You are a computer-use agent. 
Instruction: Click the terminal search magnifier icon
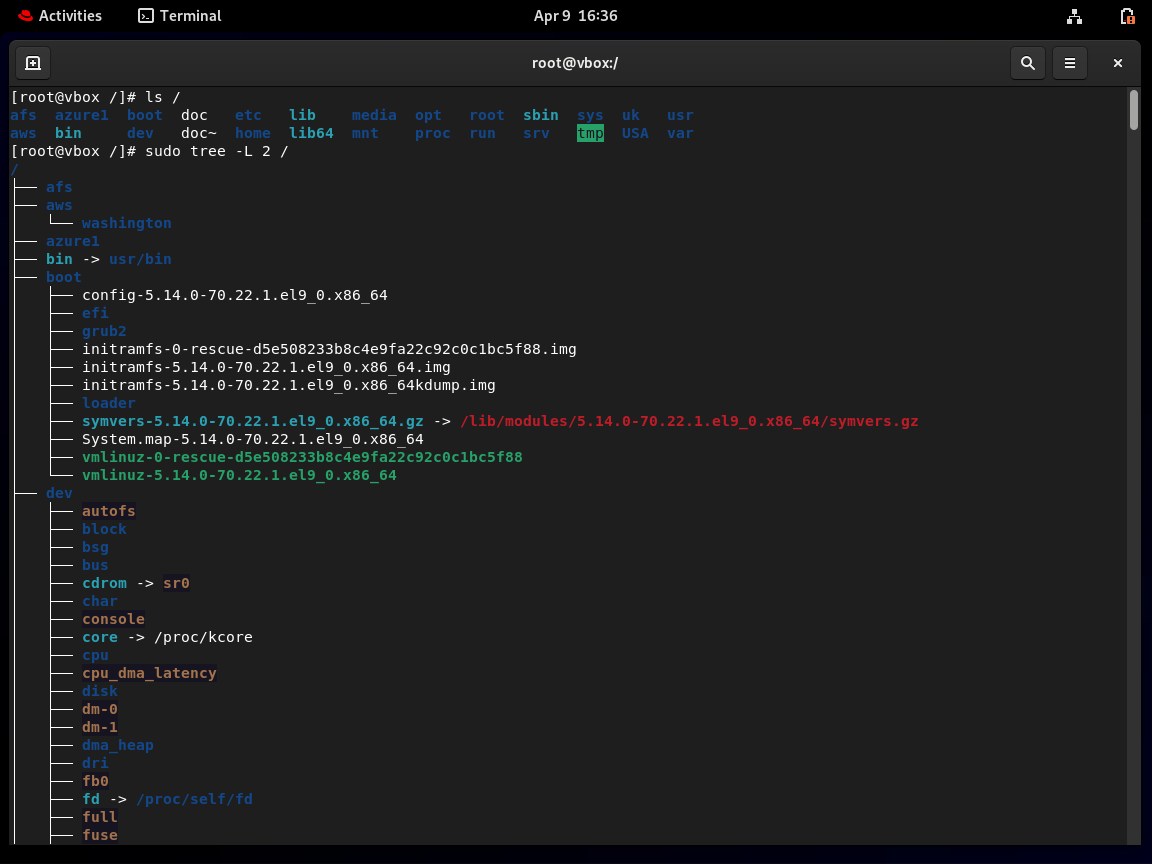pyautogui.click(x=1028, y=63)
